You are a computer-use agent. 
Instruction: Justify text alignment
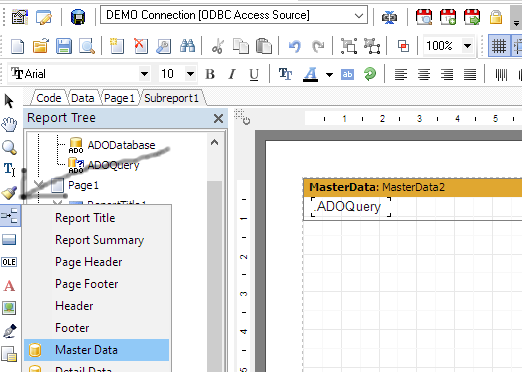click(x=470, y=74)
